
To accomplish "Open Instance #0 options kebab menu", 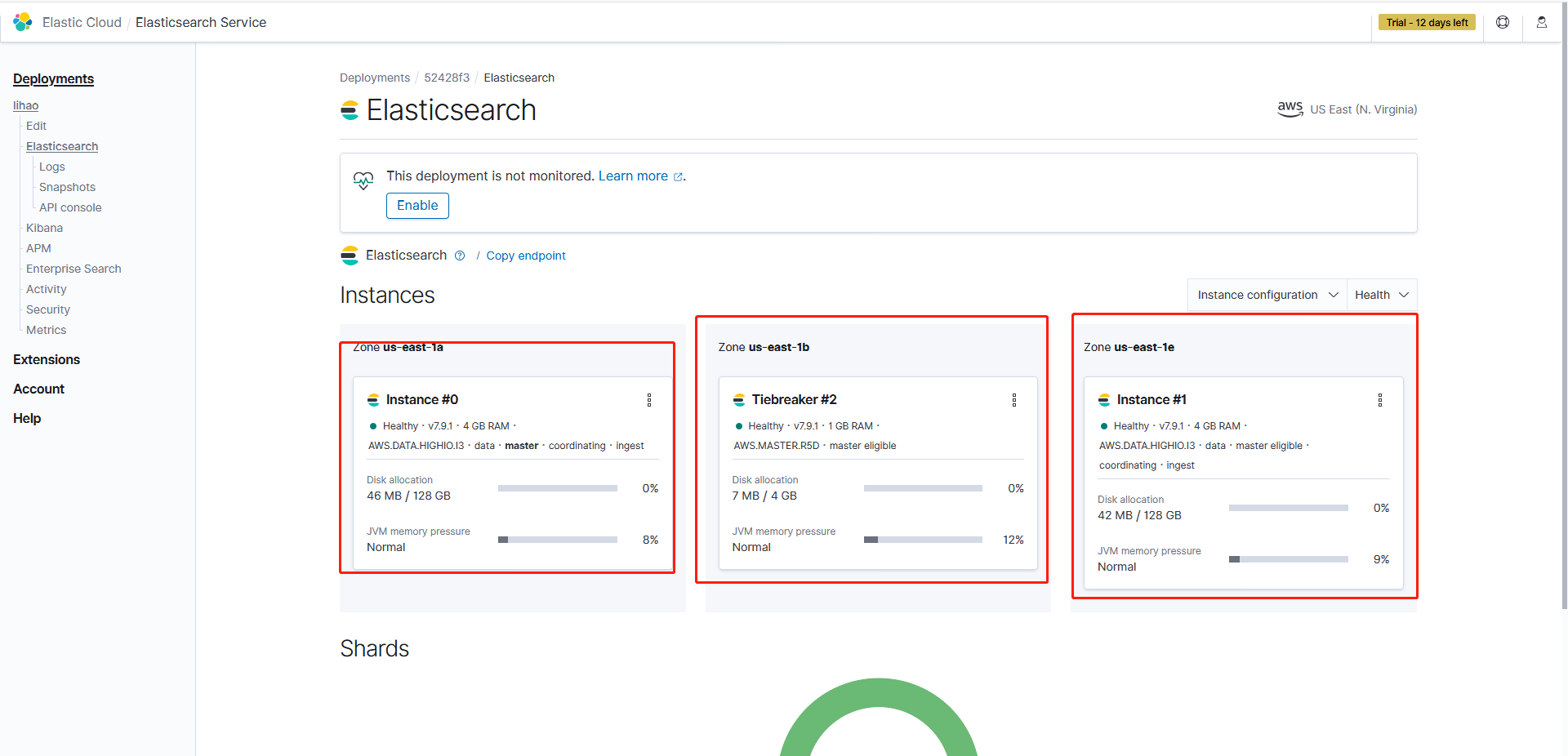I will tap(649, 400).
